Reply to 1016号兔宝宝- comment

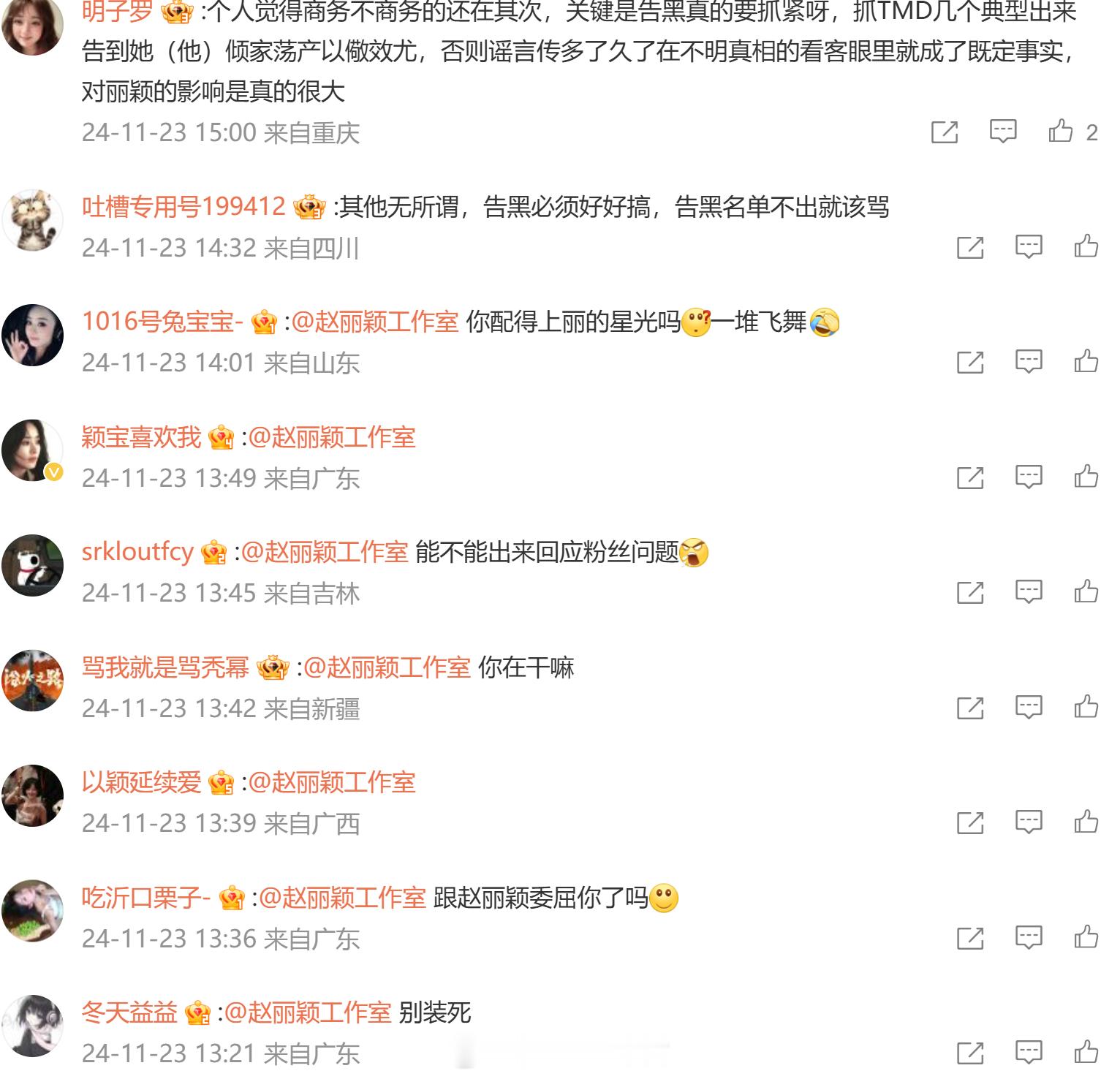(1029, 362)
